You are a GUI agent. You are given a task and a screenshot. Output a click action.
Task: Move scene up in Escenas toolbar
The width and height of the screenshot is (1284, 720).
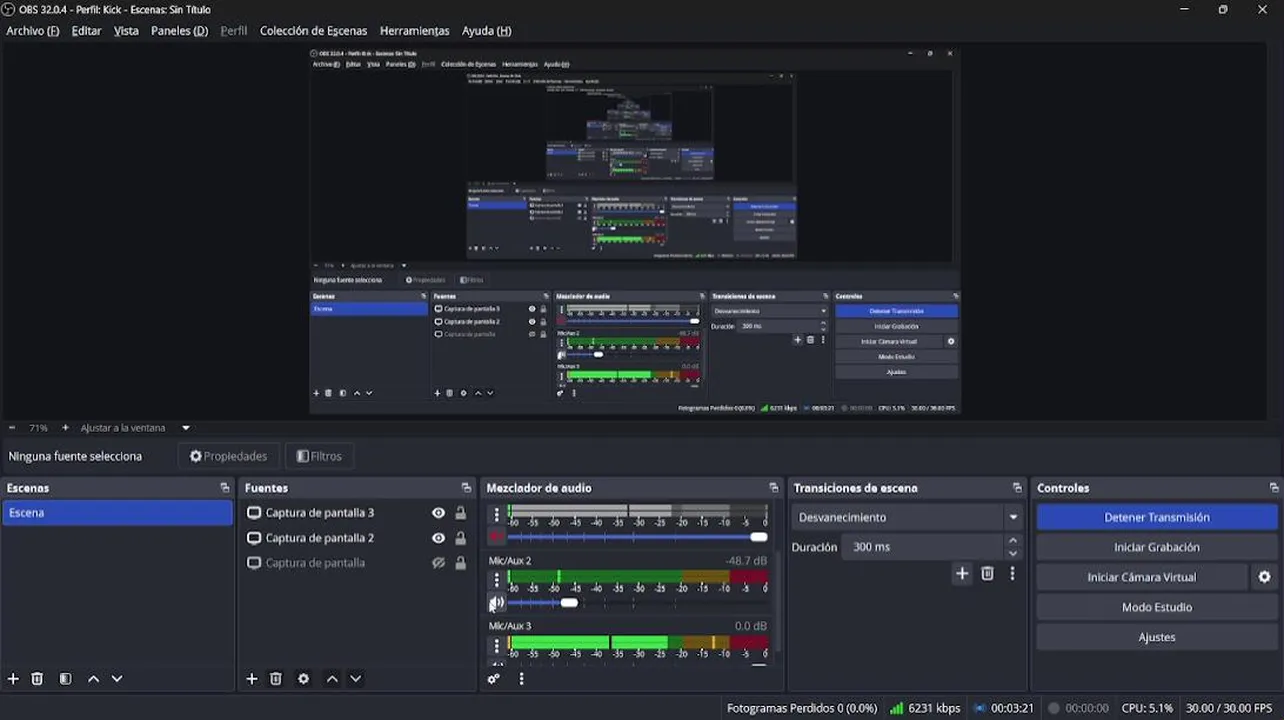93,678
